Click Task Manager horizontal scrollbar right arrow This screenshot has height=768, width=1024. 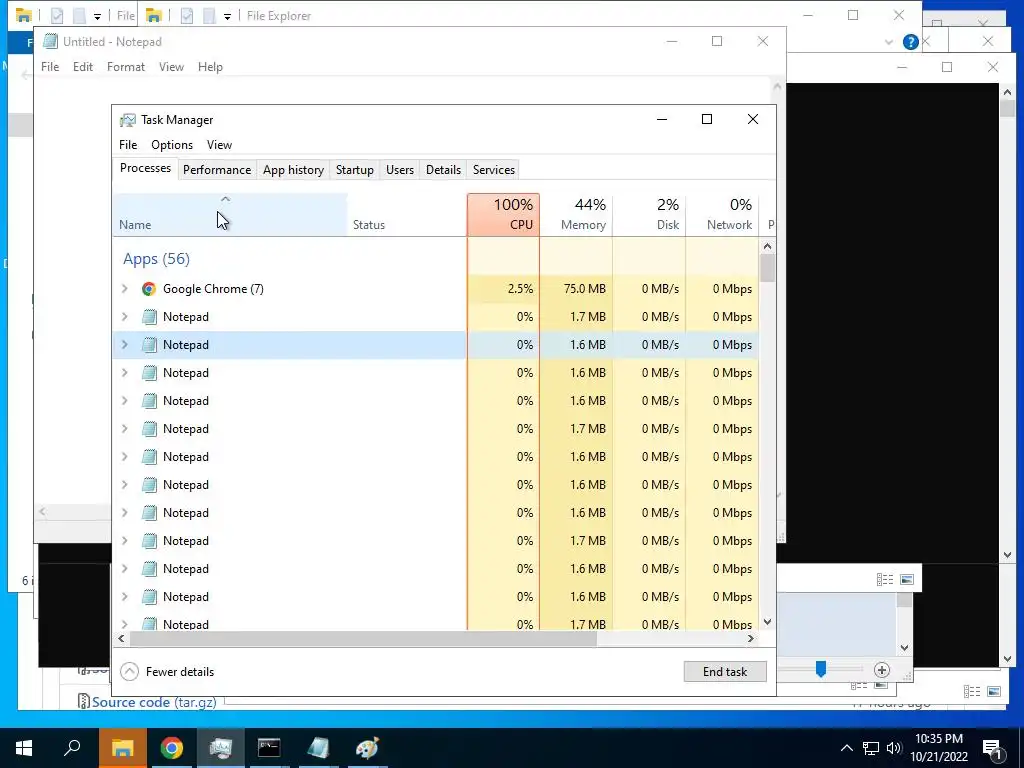click(x=750, y=639)
